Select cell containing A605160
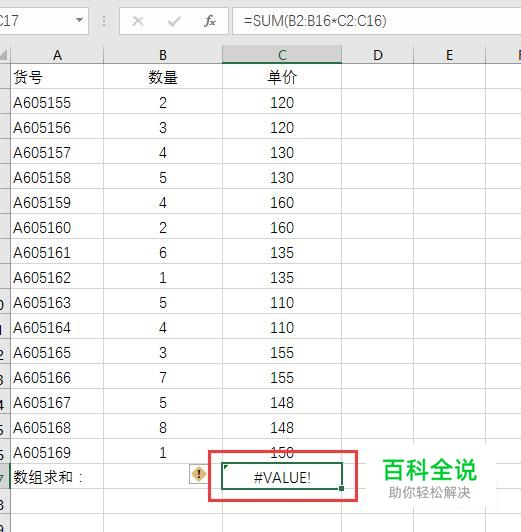521x532 pixels. [x=57, y=227]
